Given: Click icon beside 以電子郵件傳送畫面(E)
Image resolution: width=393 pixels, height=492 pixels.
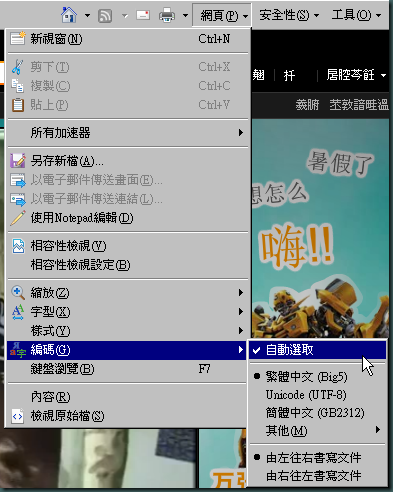Looking at the screenshot, I should (x=18, y=180).
